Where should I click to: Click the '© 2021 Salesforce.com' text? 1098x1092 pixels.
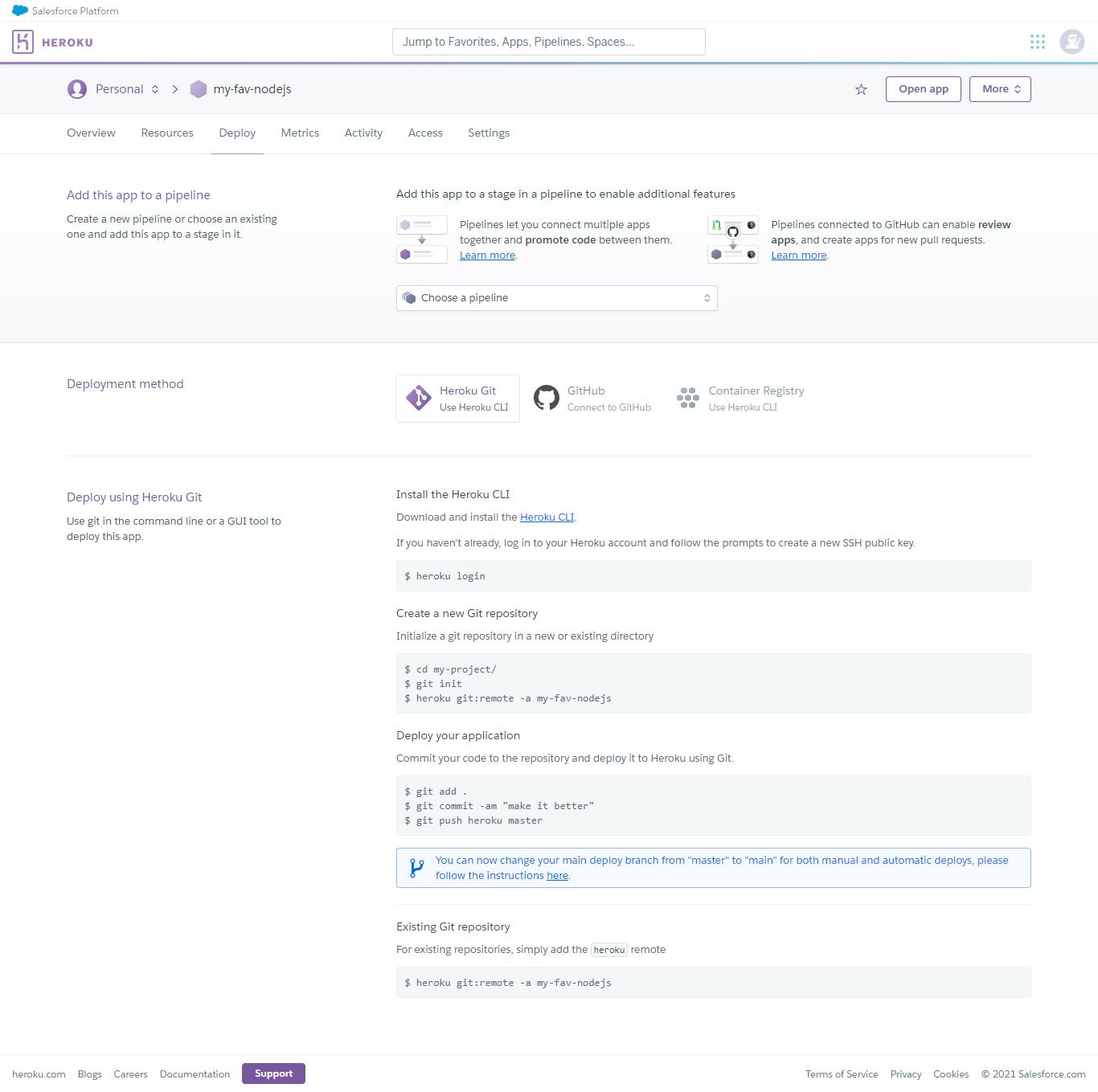pyautogui.click(x=1033, y=1074)
